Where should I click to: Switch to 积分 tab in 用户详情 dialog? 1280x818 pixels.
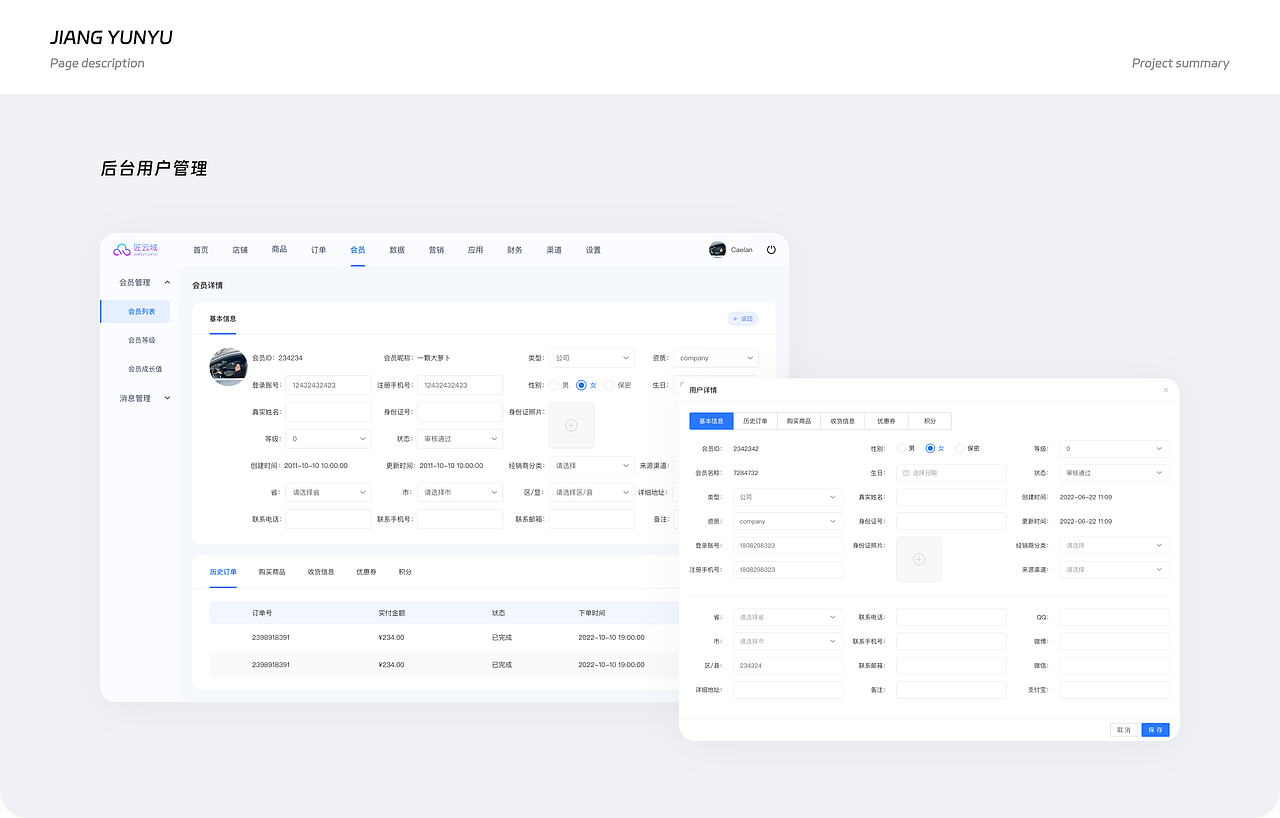(x=930, y=421)
